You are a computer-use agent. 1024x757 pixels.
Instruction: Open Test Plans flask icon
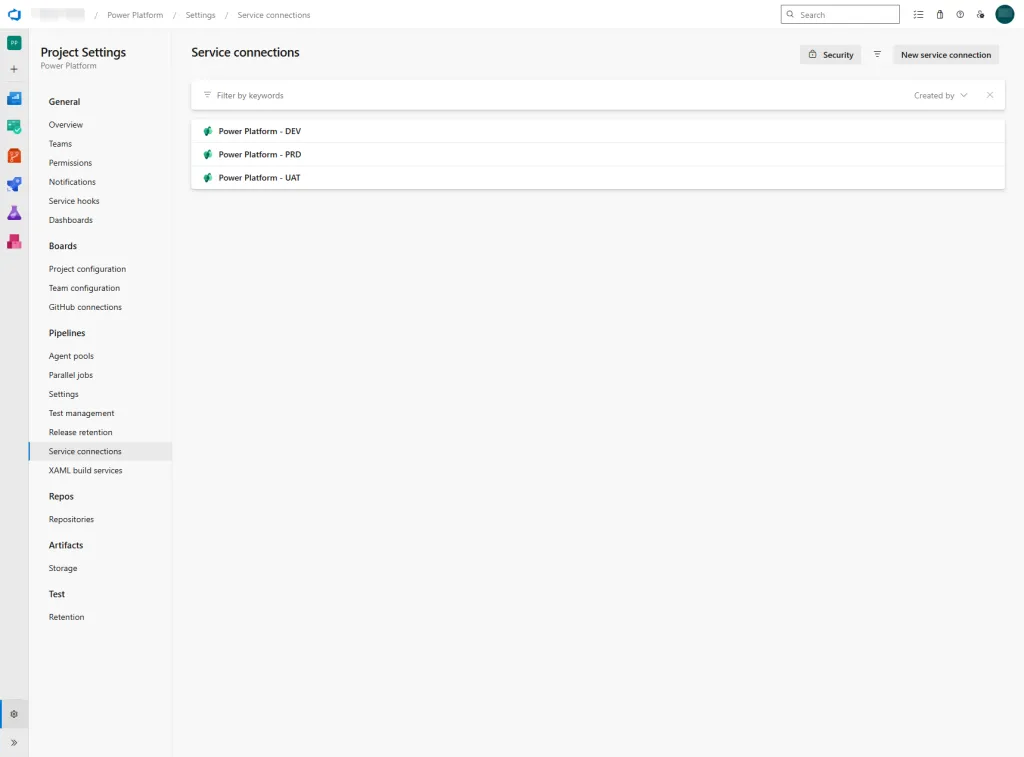coord(14,213)
